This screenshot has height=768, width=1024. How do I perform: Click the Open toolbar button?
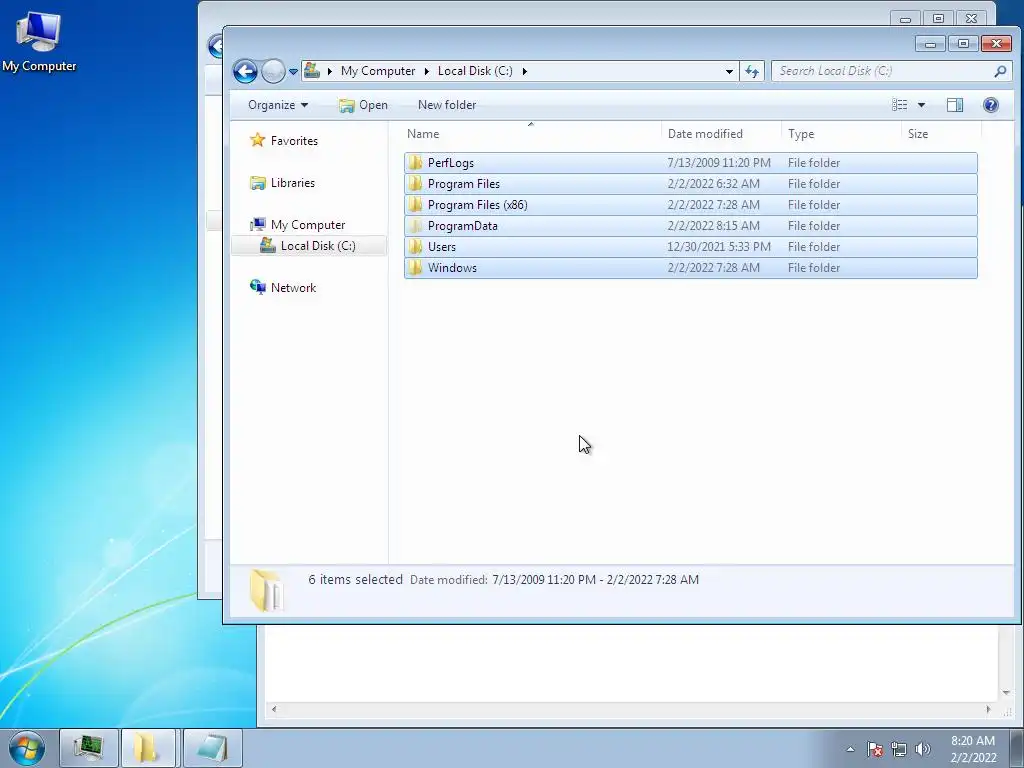click(363, 105)
